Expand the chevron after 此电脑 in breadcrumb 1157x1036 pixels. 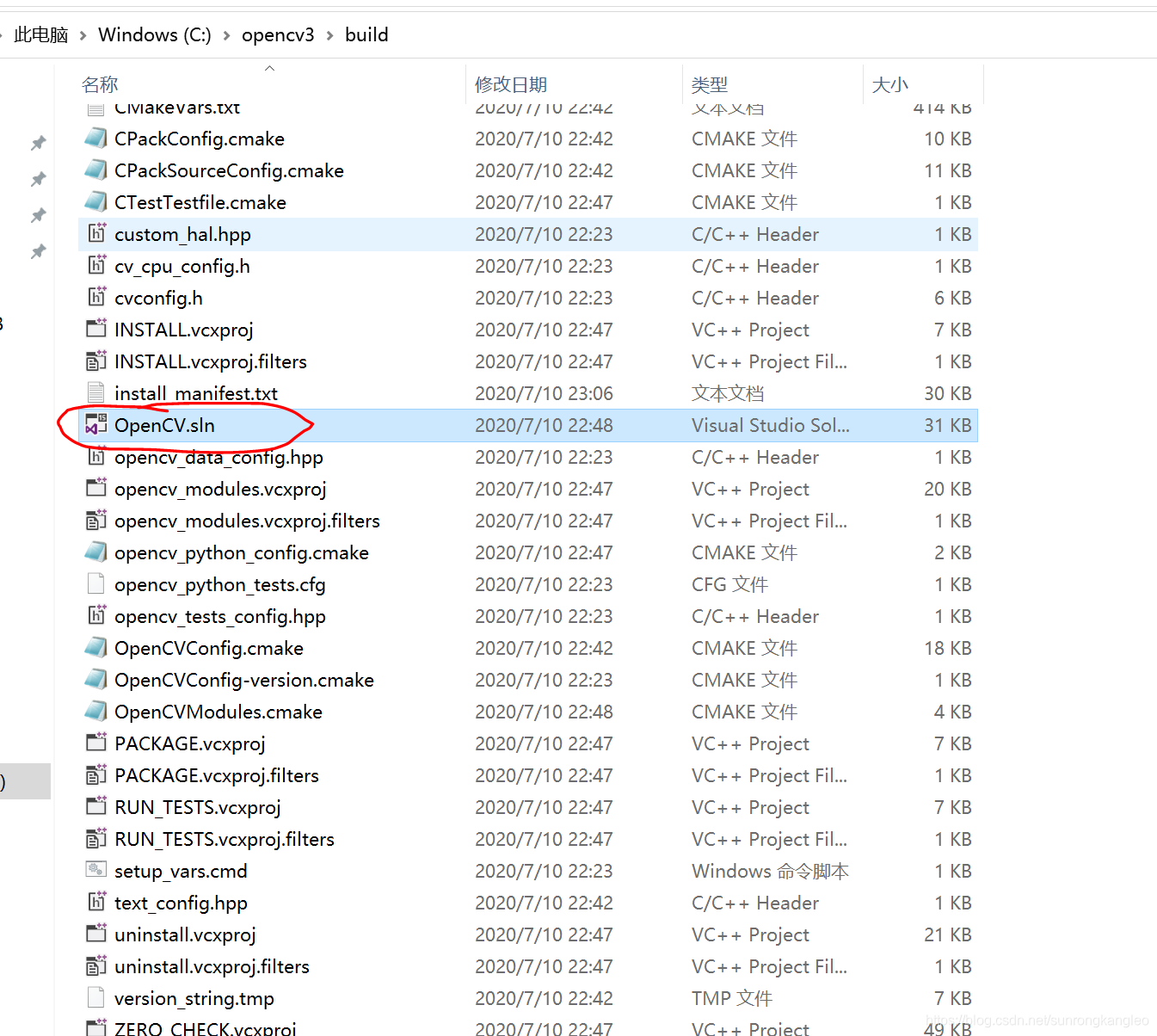[83, 35]
